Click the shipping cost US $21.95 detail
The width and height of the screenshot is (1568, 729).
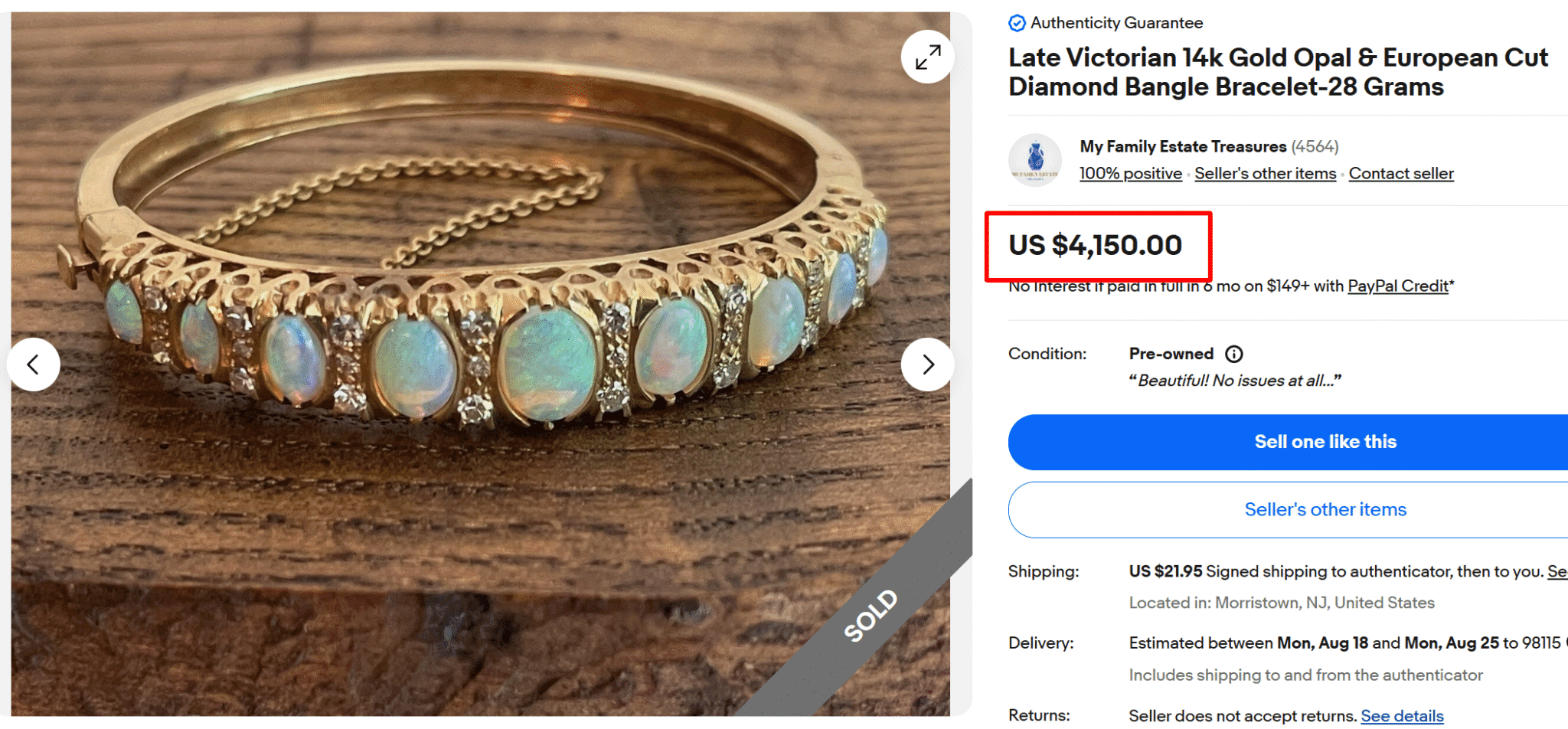1165,571
